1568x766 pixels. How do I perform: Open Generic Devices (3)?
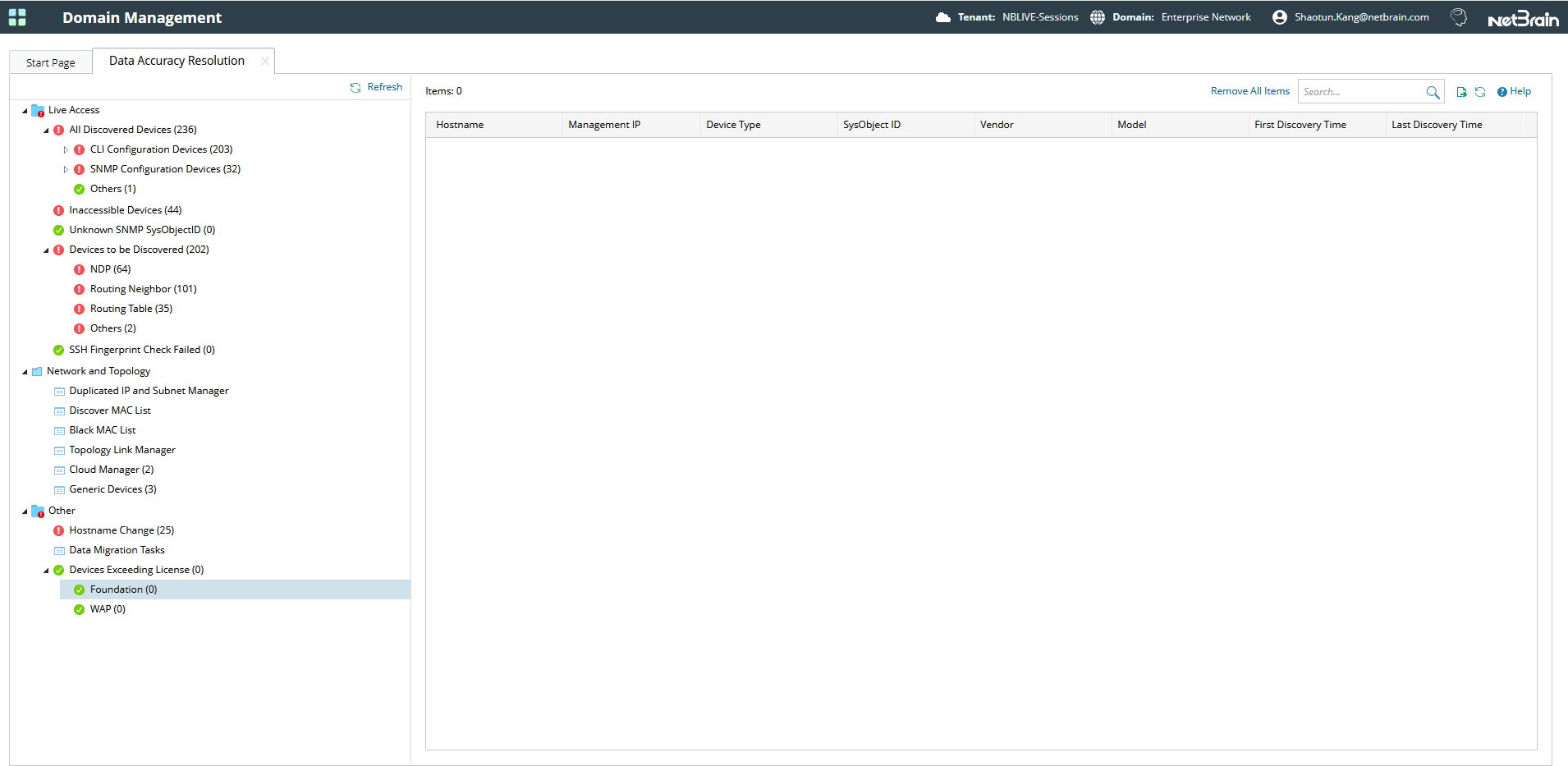113,489
